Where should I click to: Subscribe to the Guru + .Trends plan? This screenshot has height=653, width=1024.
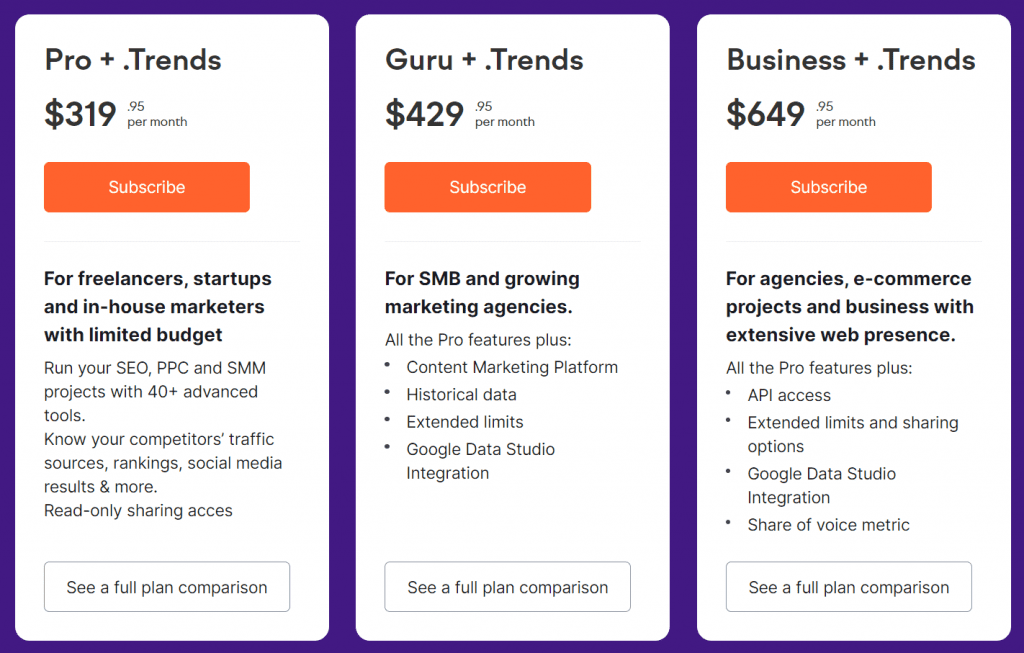point(487,187)
